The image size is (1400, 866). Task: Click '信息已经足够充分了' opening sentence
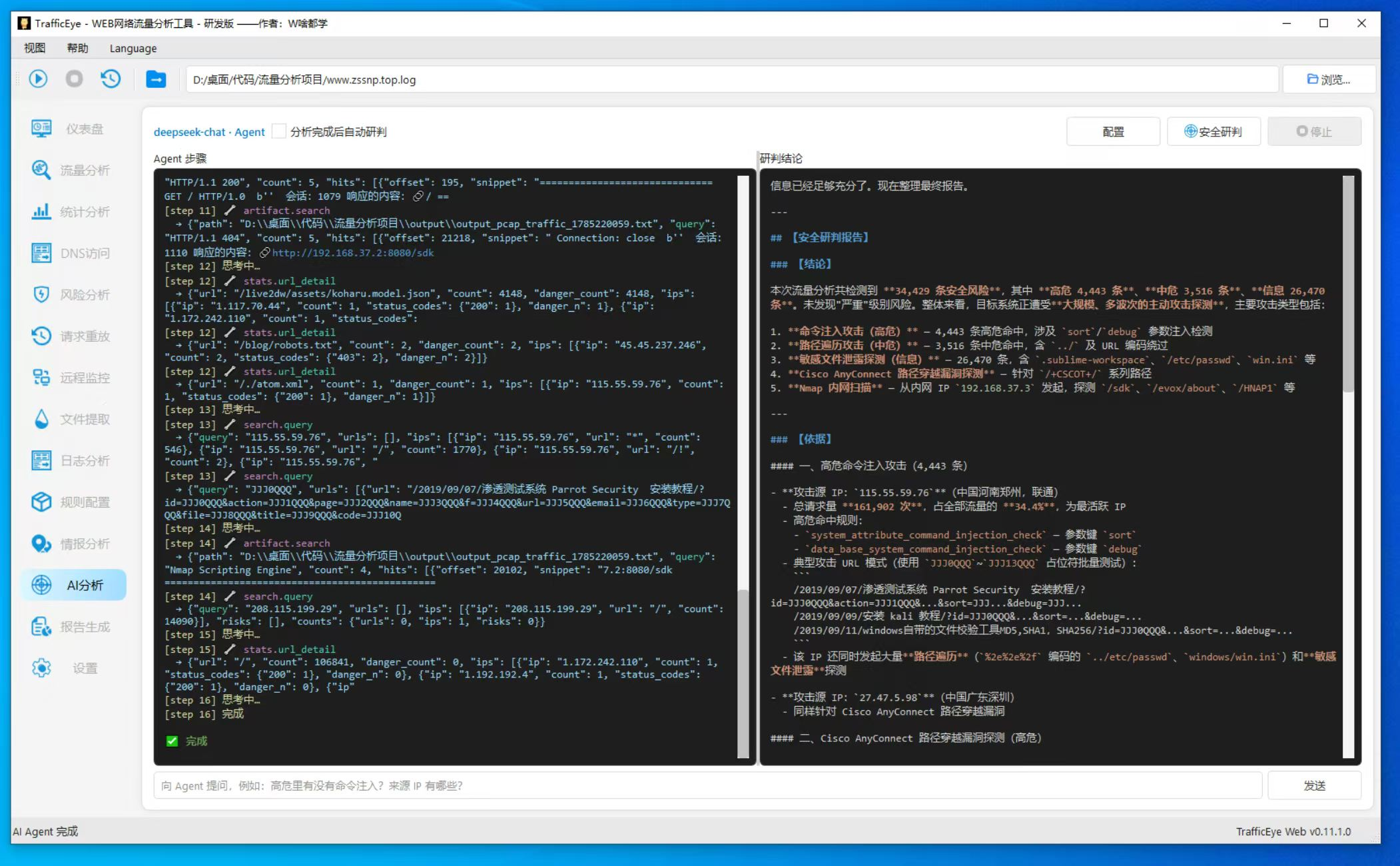pos(870,186)
